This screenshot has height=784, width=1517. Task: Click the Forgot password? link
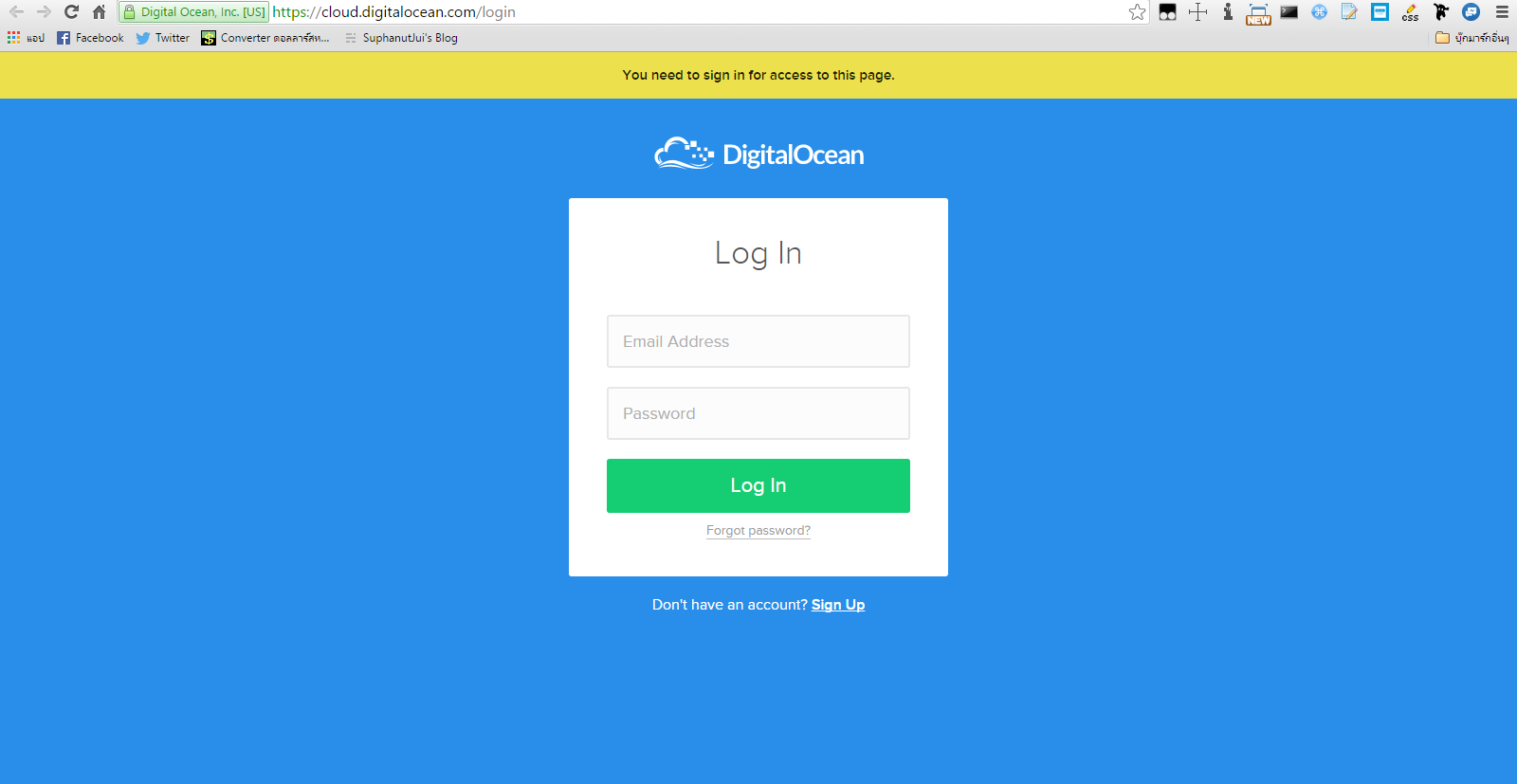coord(758,531)
